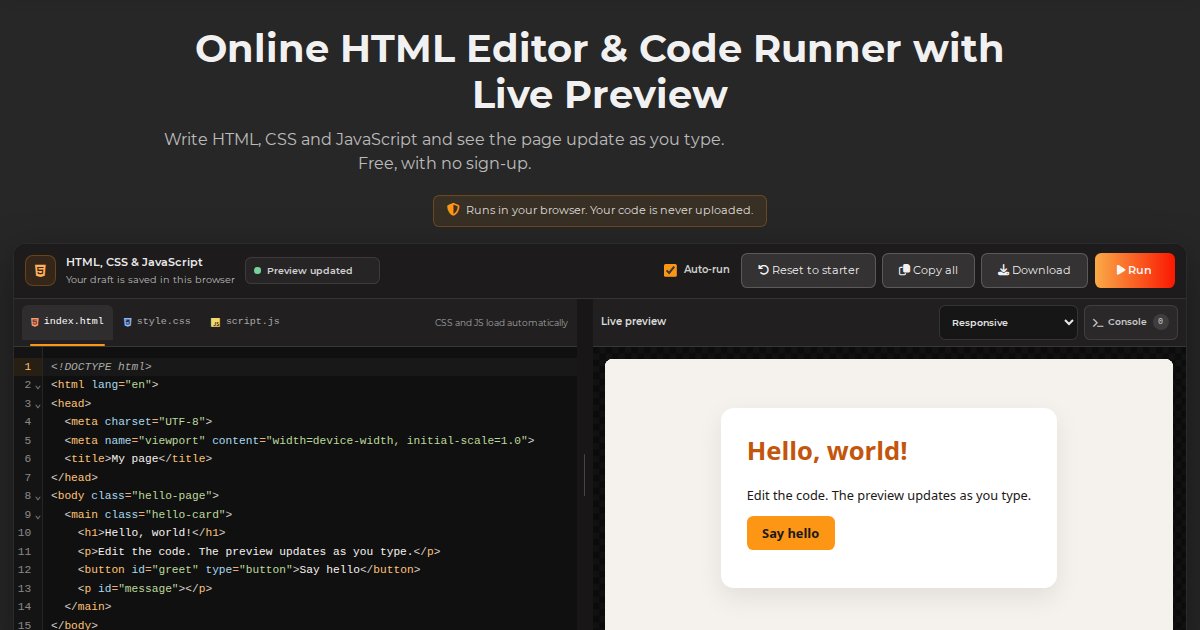Click the green status dot beside Preview updated
This screenshot has height=630, width=1200.
coord(257,271)
